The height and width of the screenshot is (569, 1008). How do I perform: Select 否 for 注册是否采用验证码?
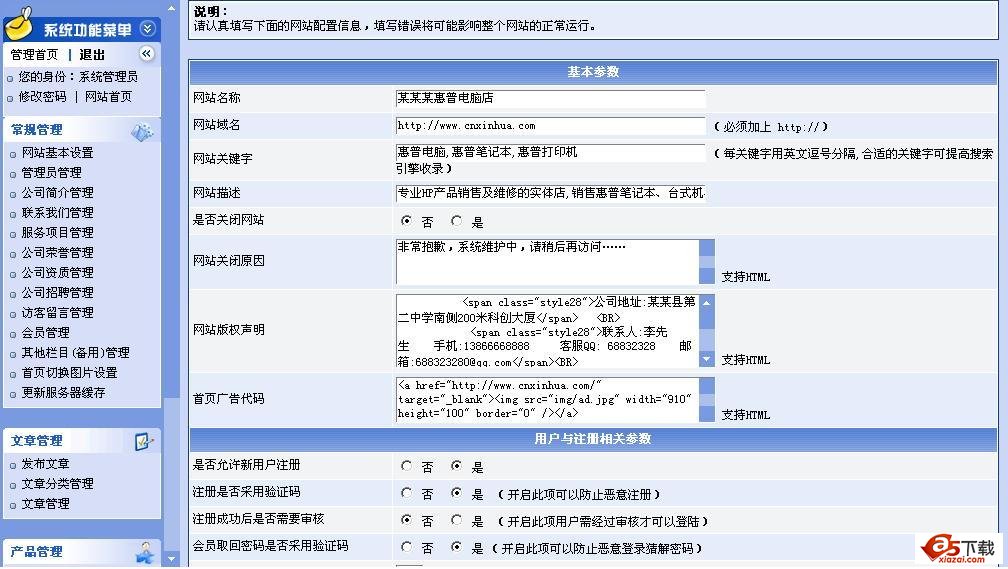click(406, 493)
